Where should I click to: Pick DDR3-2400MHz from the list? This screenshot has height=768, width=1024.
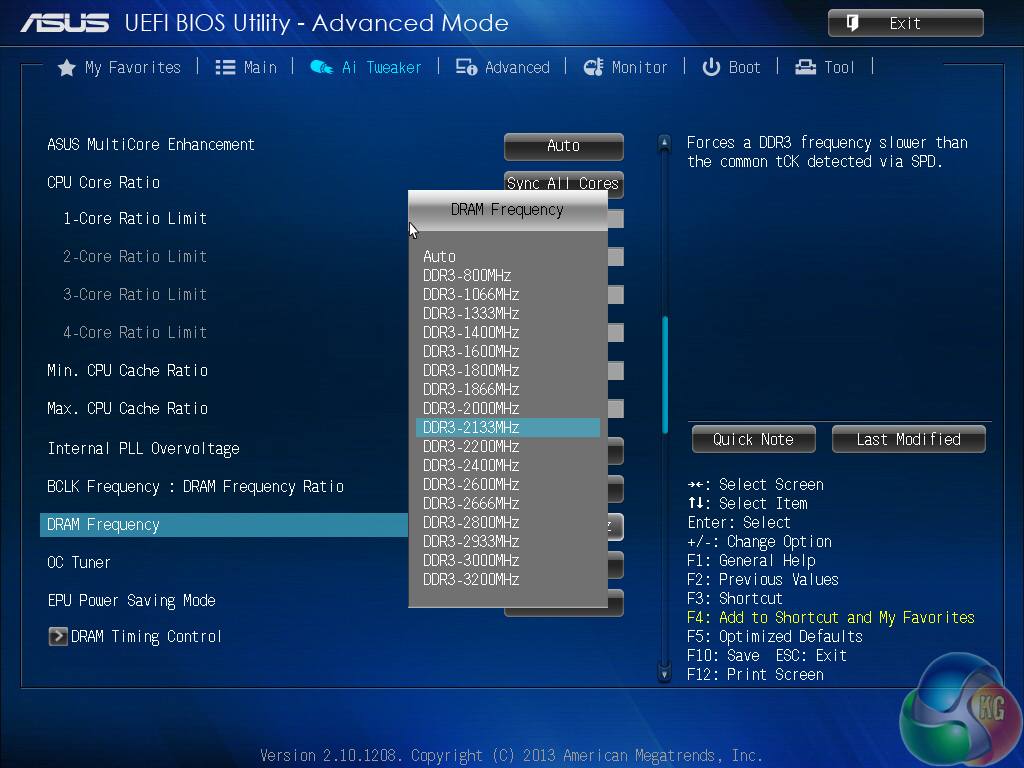507,466
